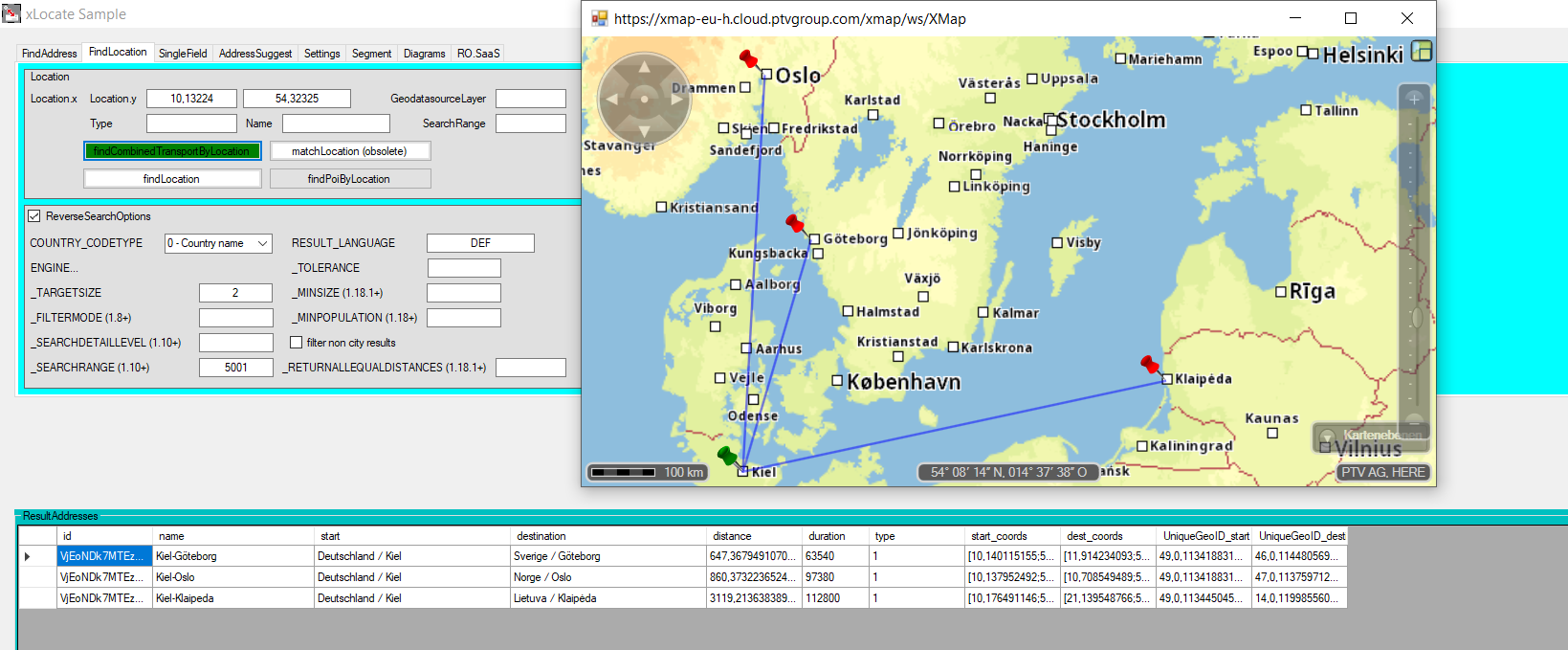Image resolution: width=1568 pixels, height=650 pixels.
Task: Open the AddressSuggest tab
Action: coord(254,54)
